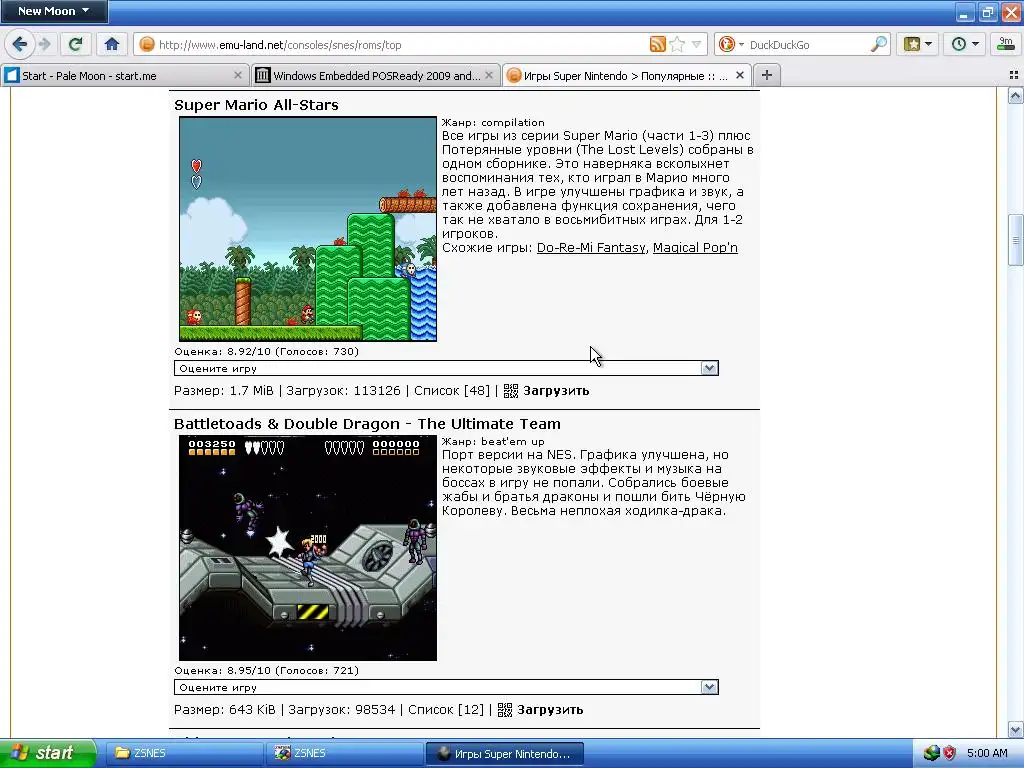The height and width of the screenshot is (768, 1024).
Task: Switch to the ZSNES folder taskbar item
Action: click(185, 753)
